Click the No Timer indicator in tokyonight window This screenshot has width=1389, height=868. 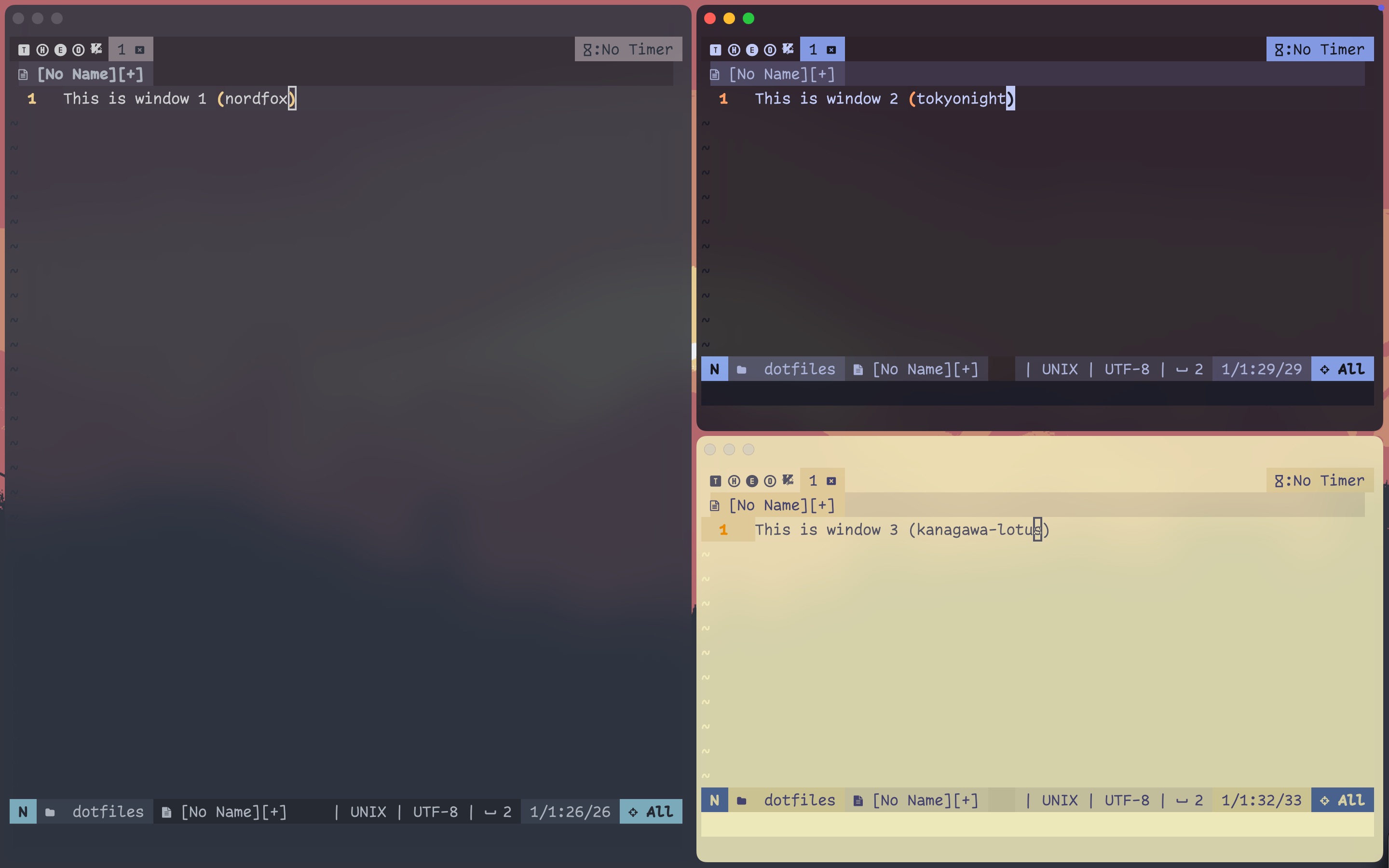click(x=1320, y=50)
